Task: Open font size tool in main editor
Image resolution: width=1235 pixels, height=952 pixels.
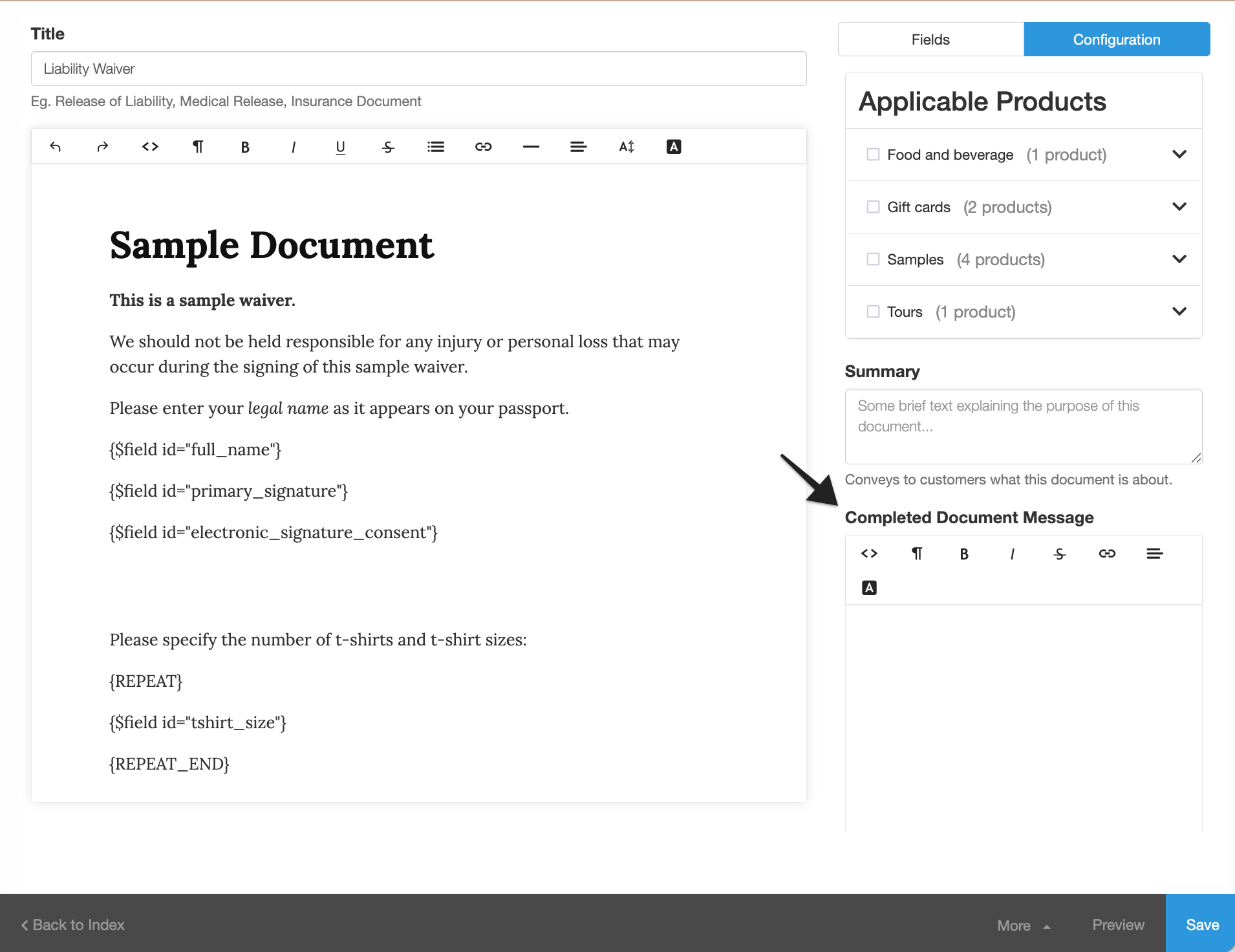Action: 627,147
